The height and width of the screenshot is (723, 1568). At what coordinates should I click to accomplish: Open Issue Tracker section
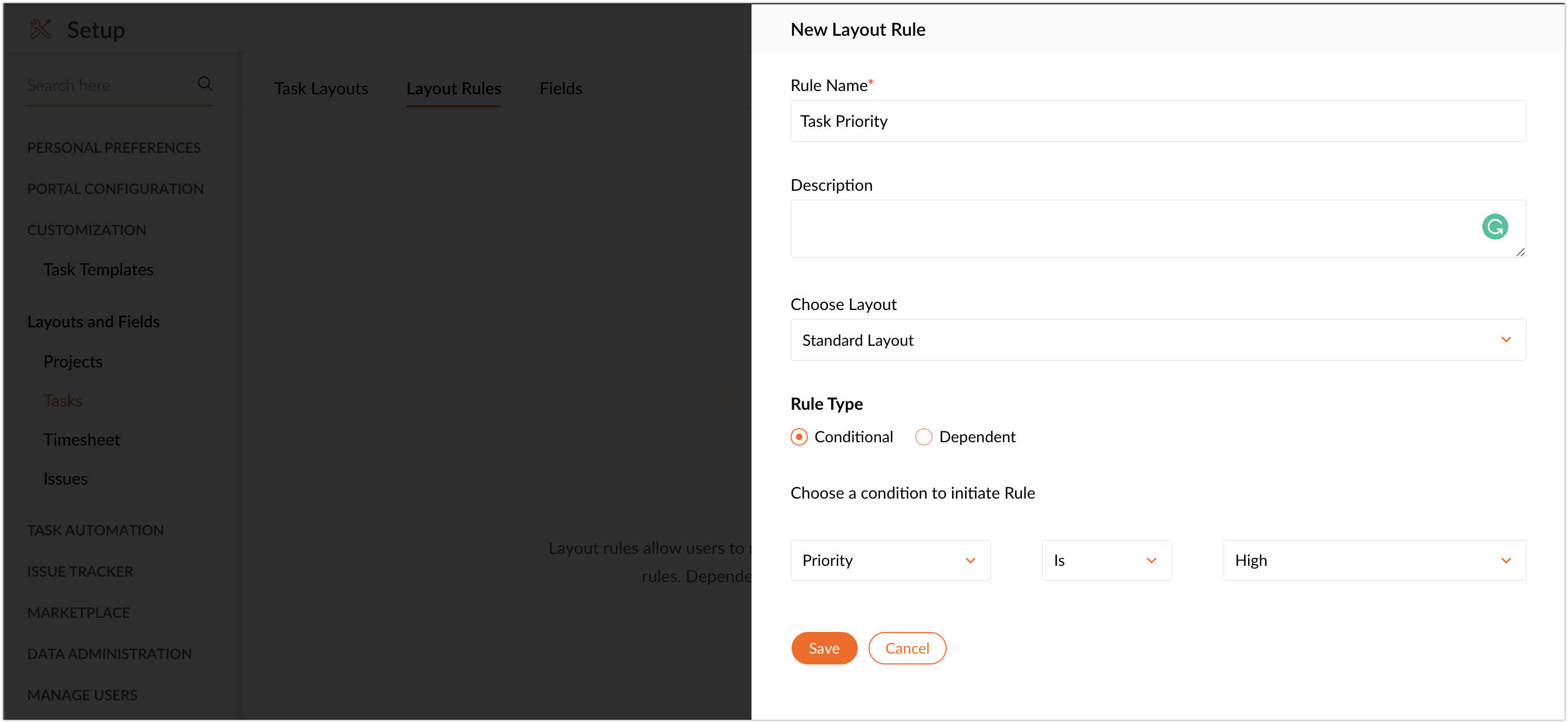coord(80,571)
